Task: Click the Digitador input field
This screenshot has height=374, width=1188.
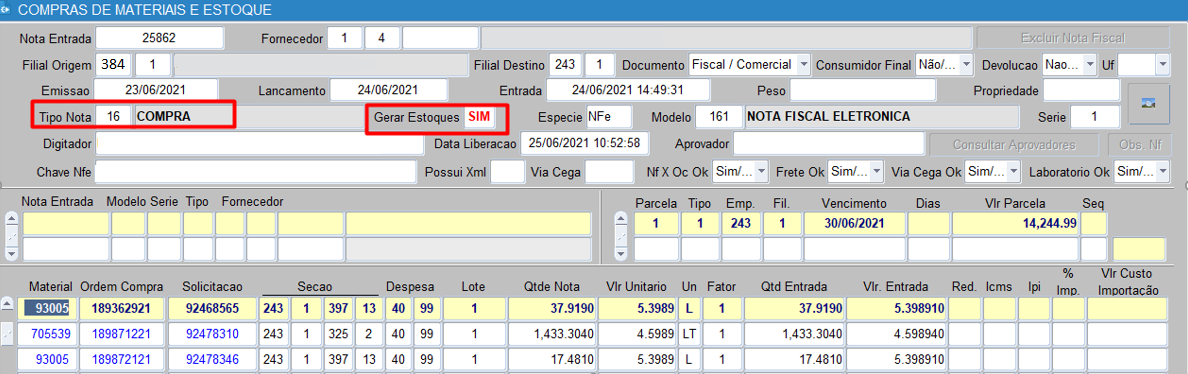Action: pos(259,144)
